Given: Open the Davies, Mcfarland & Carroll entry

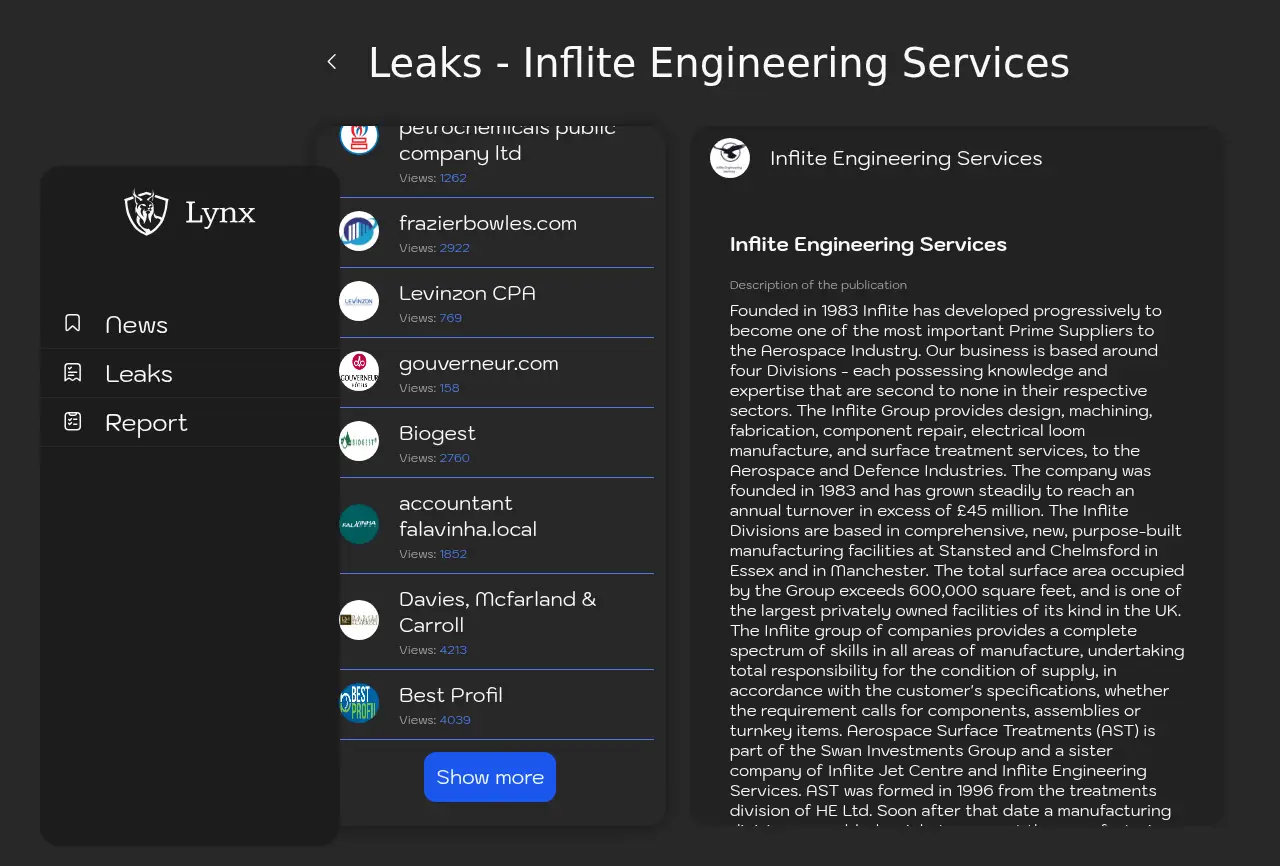Looking at the screenshot, I should point(497,612).
